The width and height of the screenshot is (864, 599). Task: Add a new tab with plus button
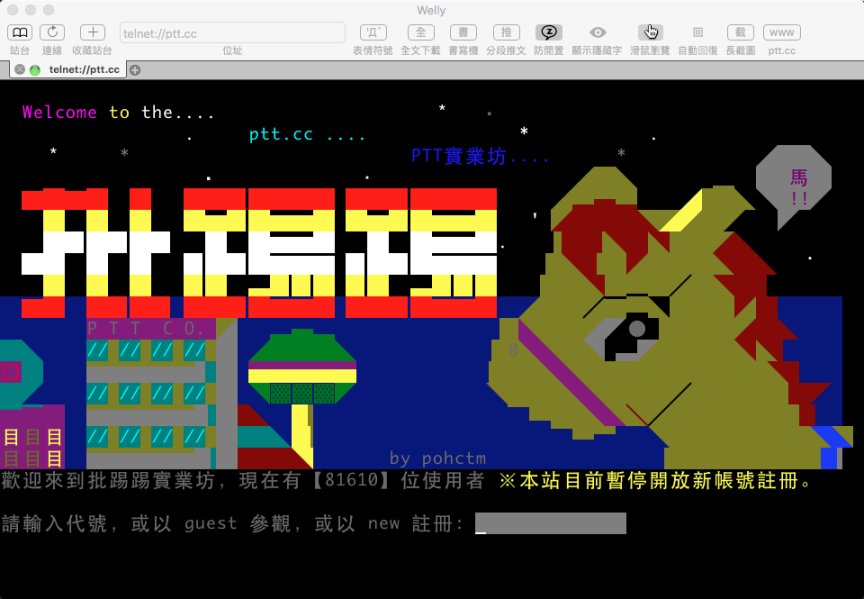pyautogui.click(x=135, y=70)
